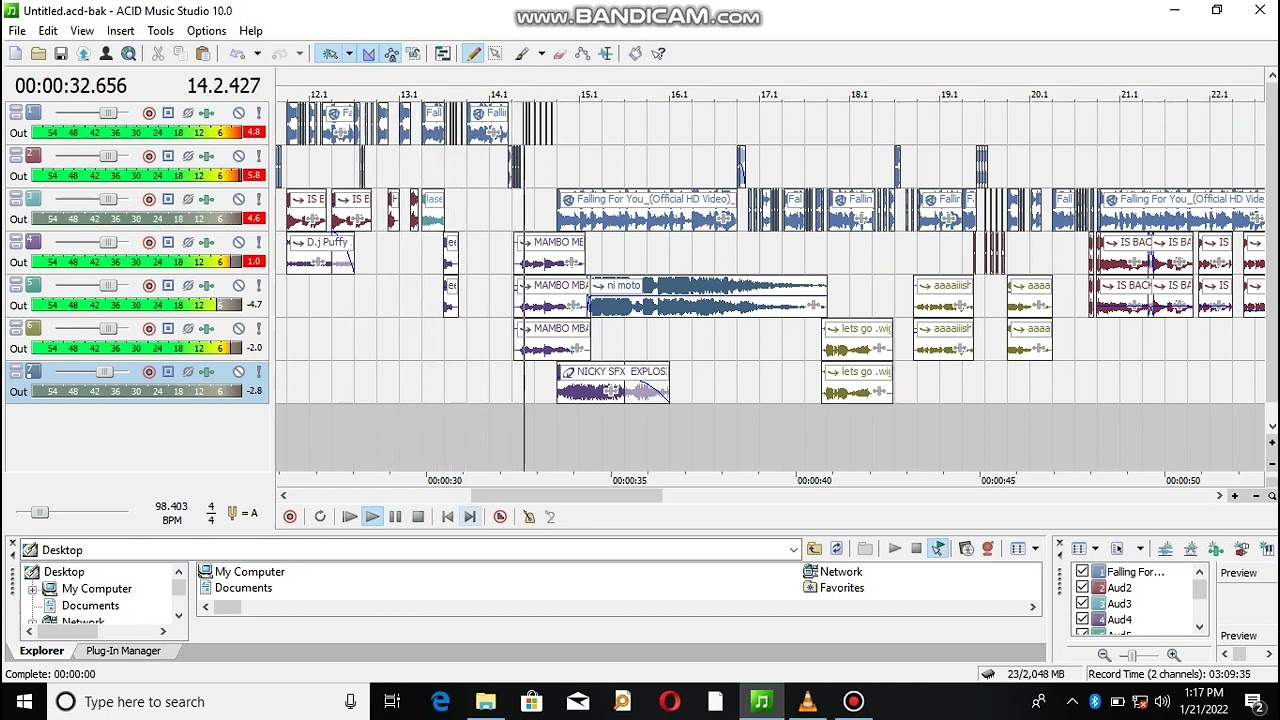This screenshot has height=720, width=1280.
Task: Arm track 7 for record
Action: (149, 372)
